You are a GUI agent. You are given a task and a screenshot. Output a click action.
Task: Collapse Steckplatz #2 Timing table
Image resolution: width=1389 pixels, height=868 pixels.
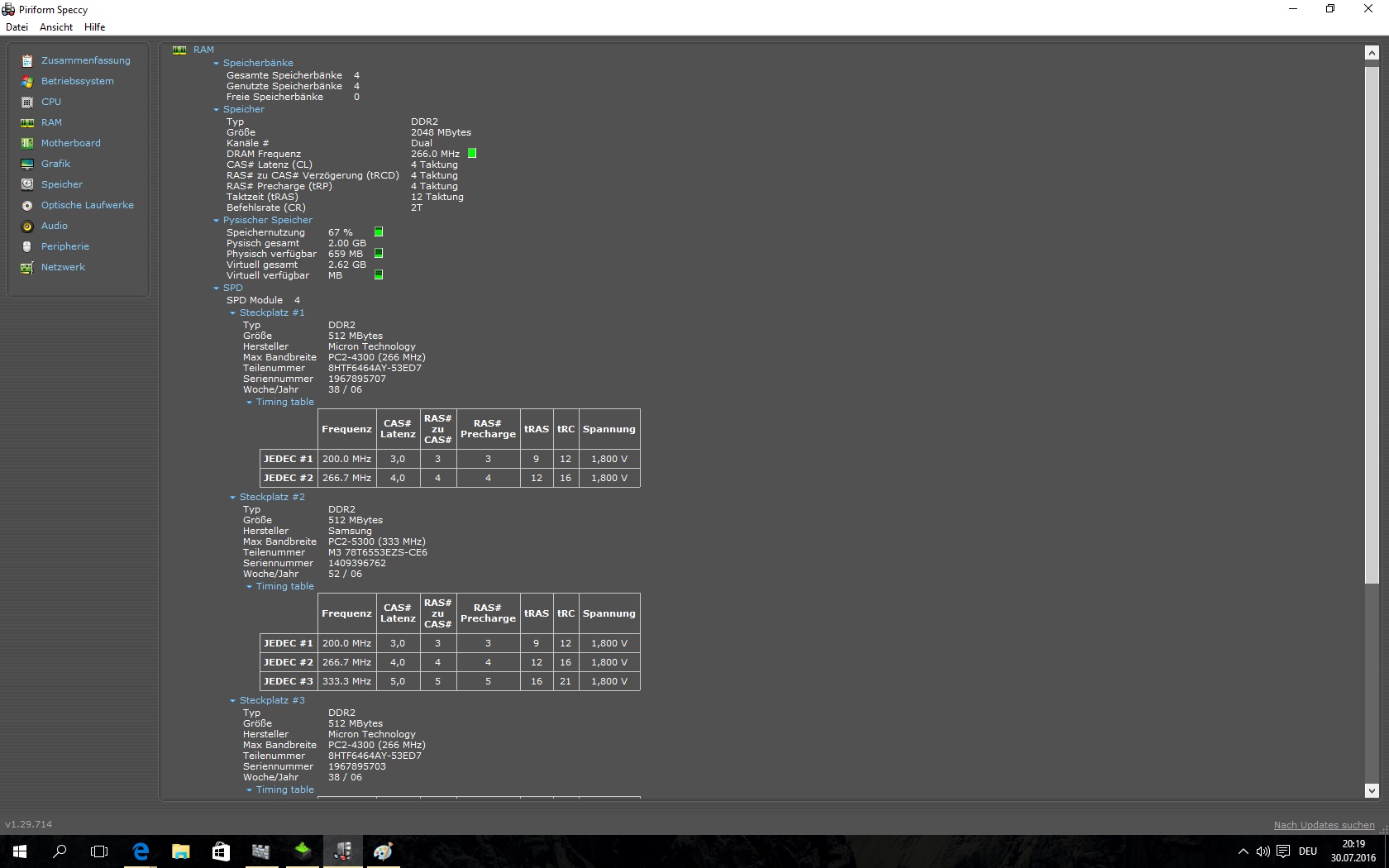coord(250,587)
